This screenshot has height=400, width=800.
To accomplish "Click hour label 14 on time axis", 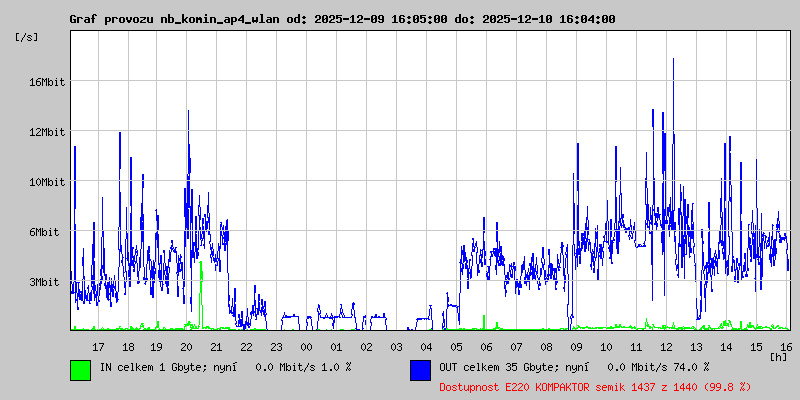I will (x=727, y=347).
